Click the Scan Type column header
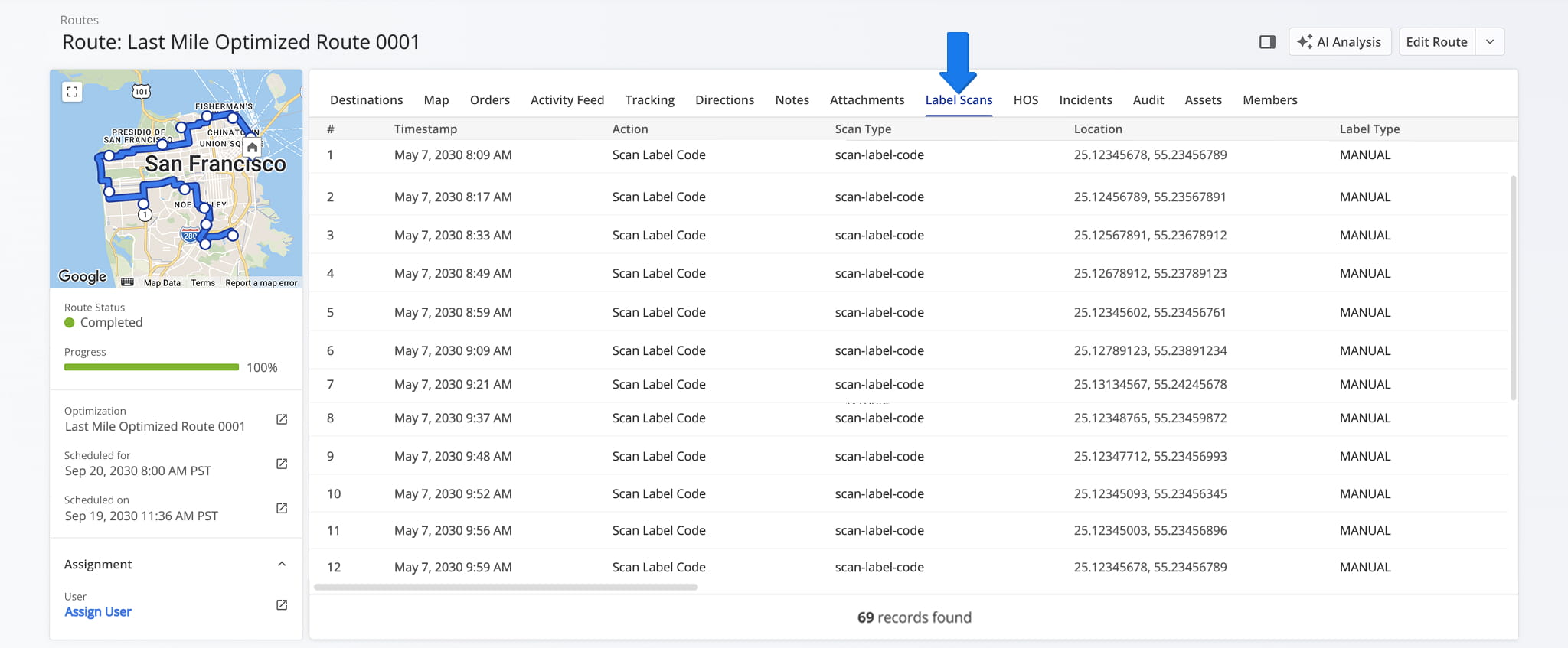The width and height of the screenshot is (1568, 648). 863,129
